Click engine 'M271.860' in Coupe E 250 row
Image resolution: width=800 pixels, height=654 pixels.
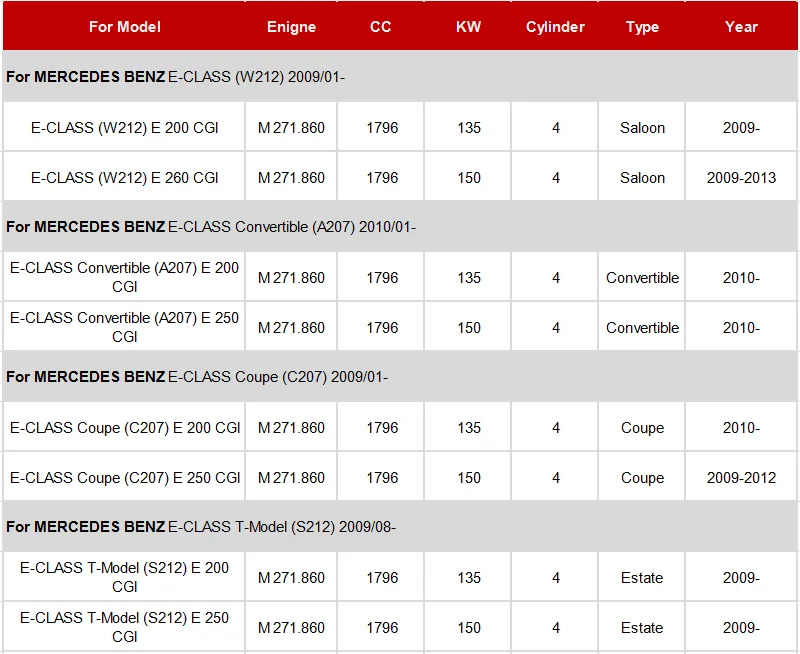(291, 477)
